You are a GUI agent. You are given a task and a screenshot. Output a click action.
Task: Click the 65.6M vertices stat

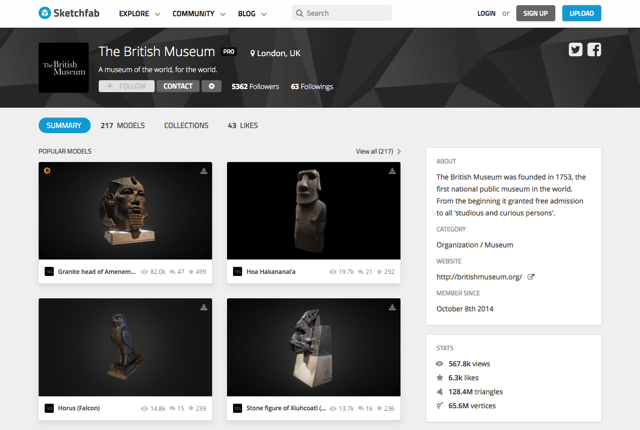coord(472,406)
